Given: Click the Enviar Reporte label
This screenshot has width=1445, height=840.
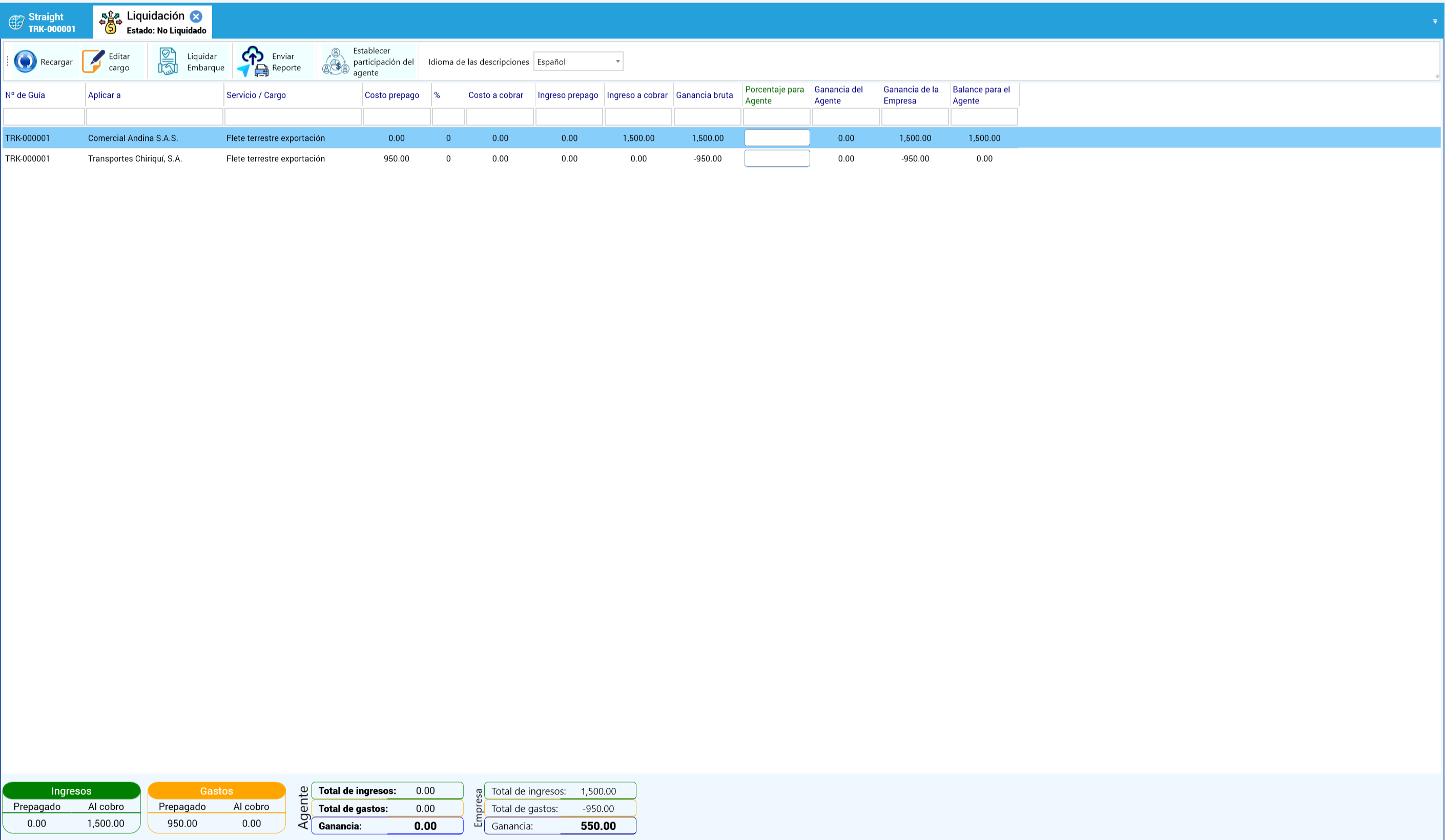Looking at the screenshot, I should coord(286,62).
